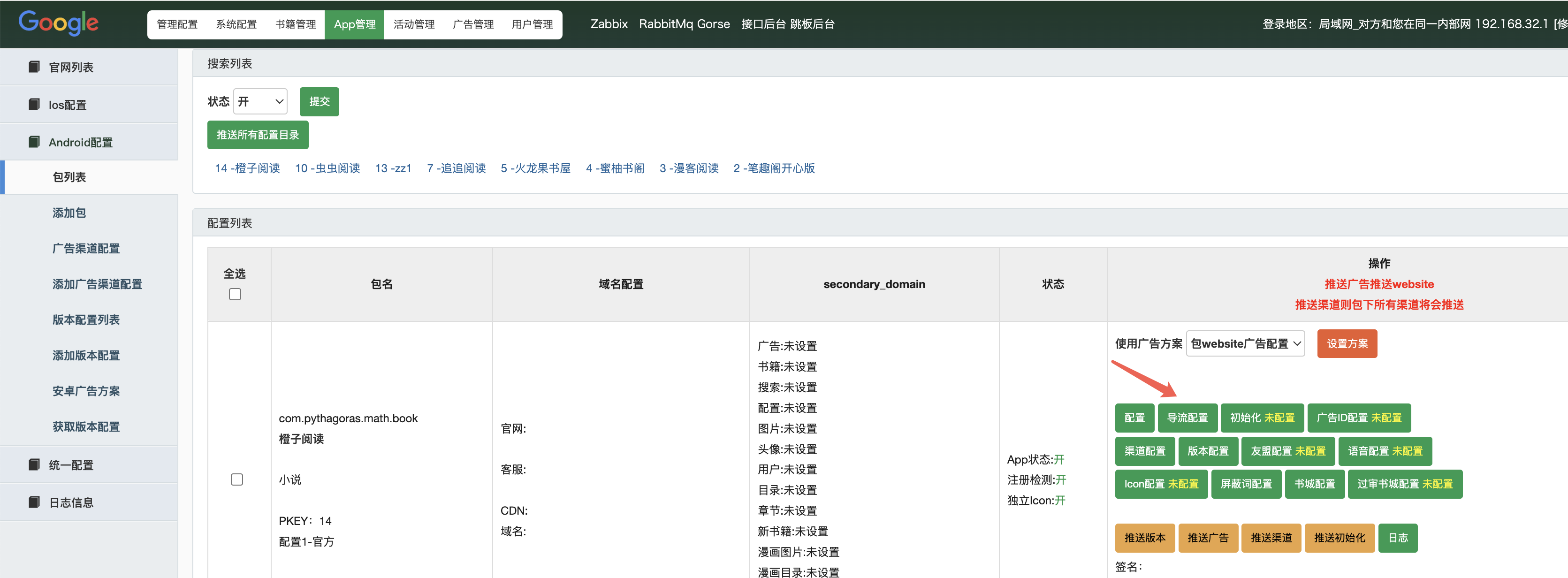
Task: Click the 推送所有配置目录 button
Action: [x=258, y=135]
